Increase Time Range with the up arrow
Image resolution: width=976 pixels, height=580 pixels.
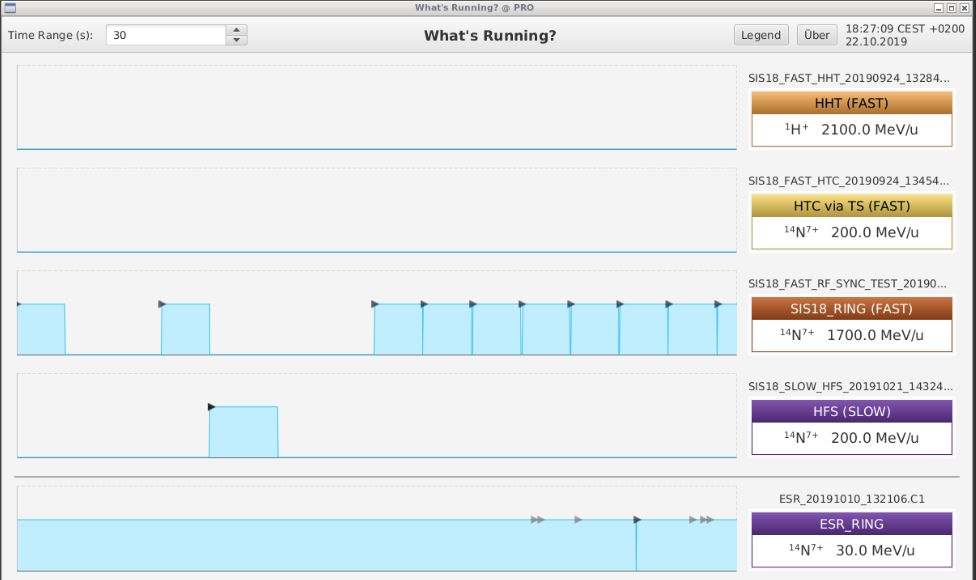pyautogui.click(x=236, y=30)
